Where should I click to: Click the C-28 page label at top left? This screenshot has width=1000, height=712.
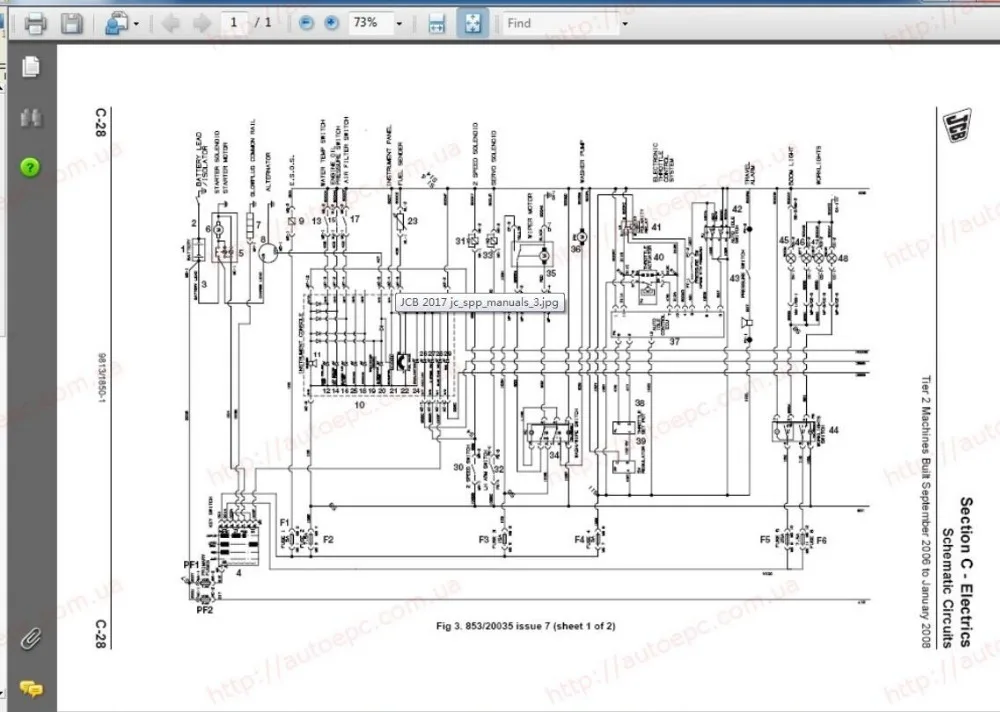tap(100, 122)
